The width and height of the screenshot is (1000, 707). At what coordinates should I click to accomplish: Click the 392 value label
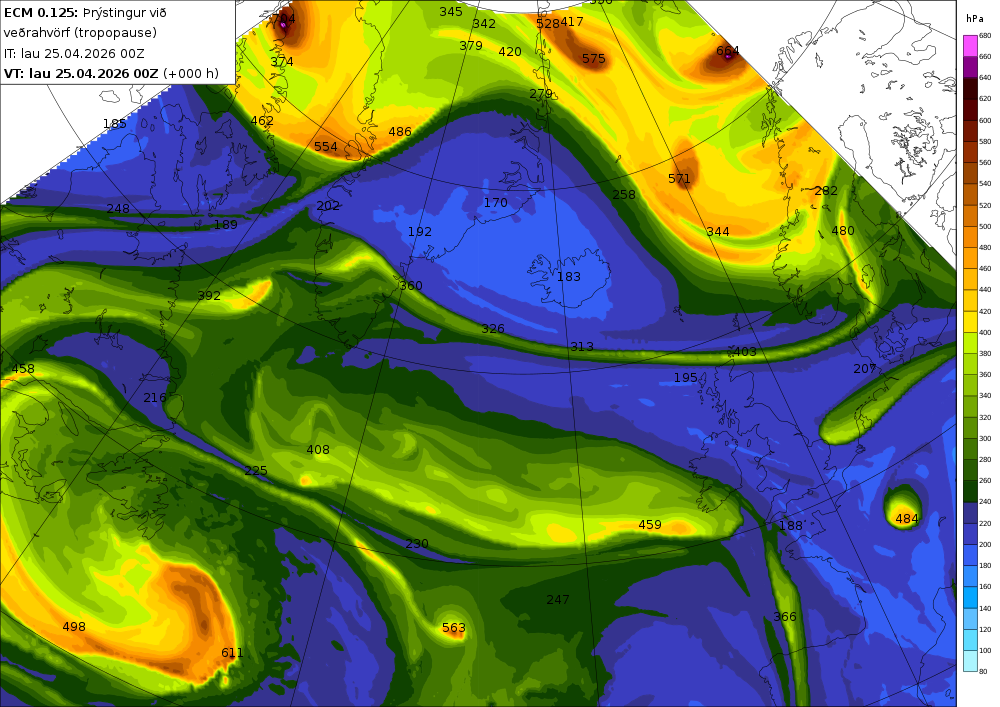(x=209, y=296)
